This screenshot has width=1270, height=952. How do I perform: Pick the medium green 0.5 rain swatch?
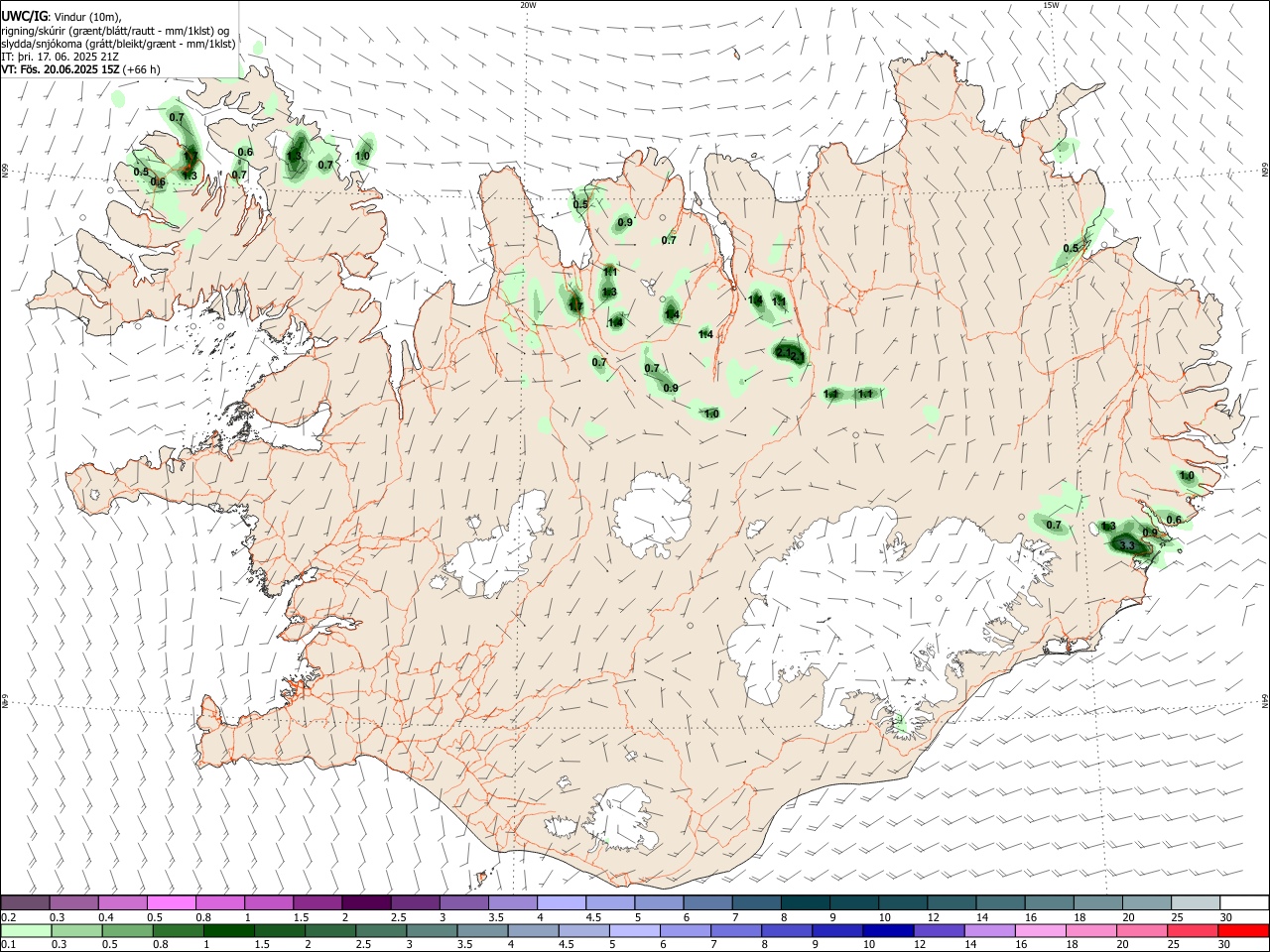tap(127, 930)
